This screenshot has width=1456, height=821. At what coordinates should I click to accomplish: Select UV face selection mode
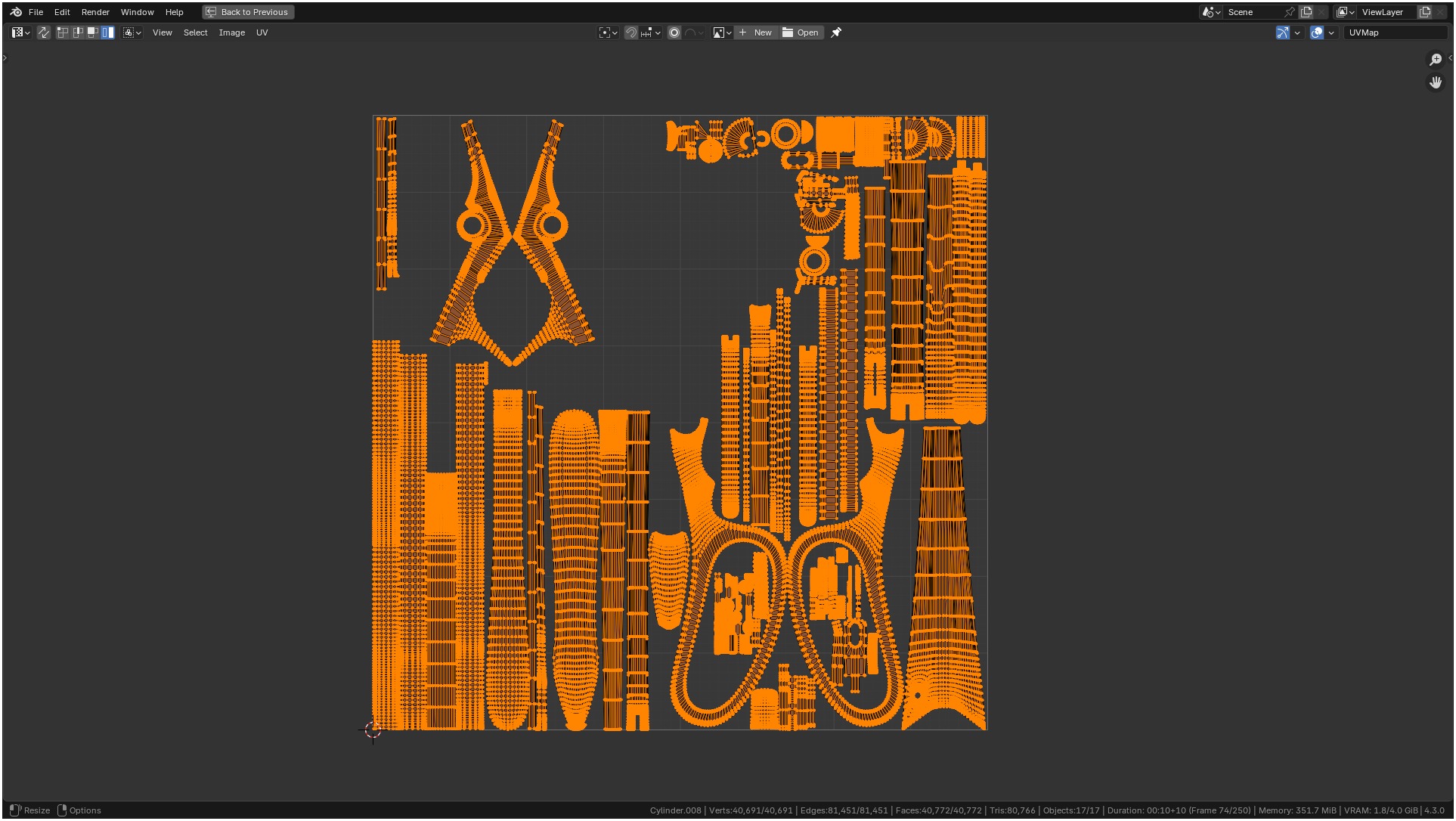(93, 33)
